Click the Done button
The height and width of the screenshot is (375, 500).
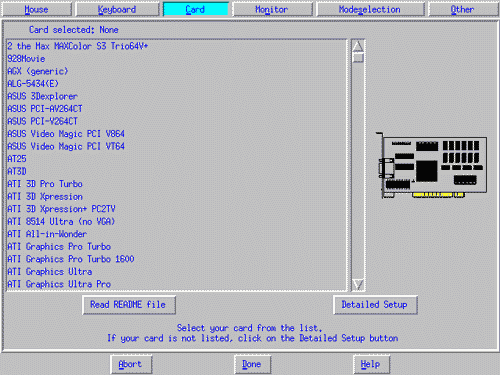[x=252, y=364]
